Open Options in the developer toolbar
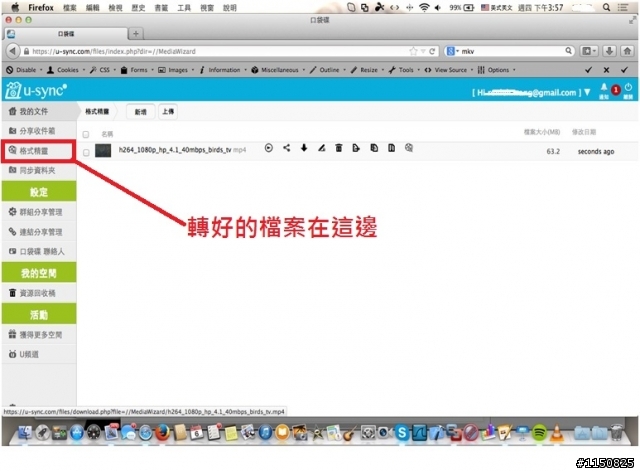 tap(496, 70)
